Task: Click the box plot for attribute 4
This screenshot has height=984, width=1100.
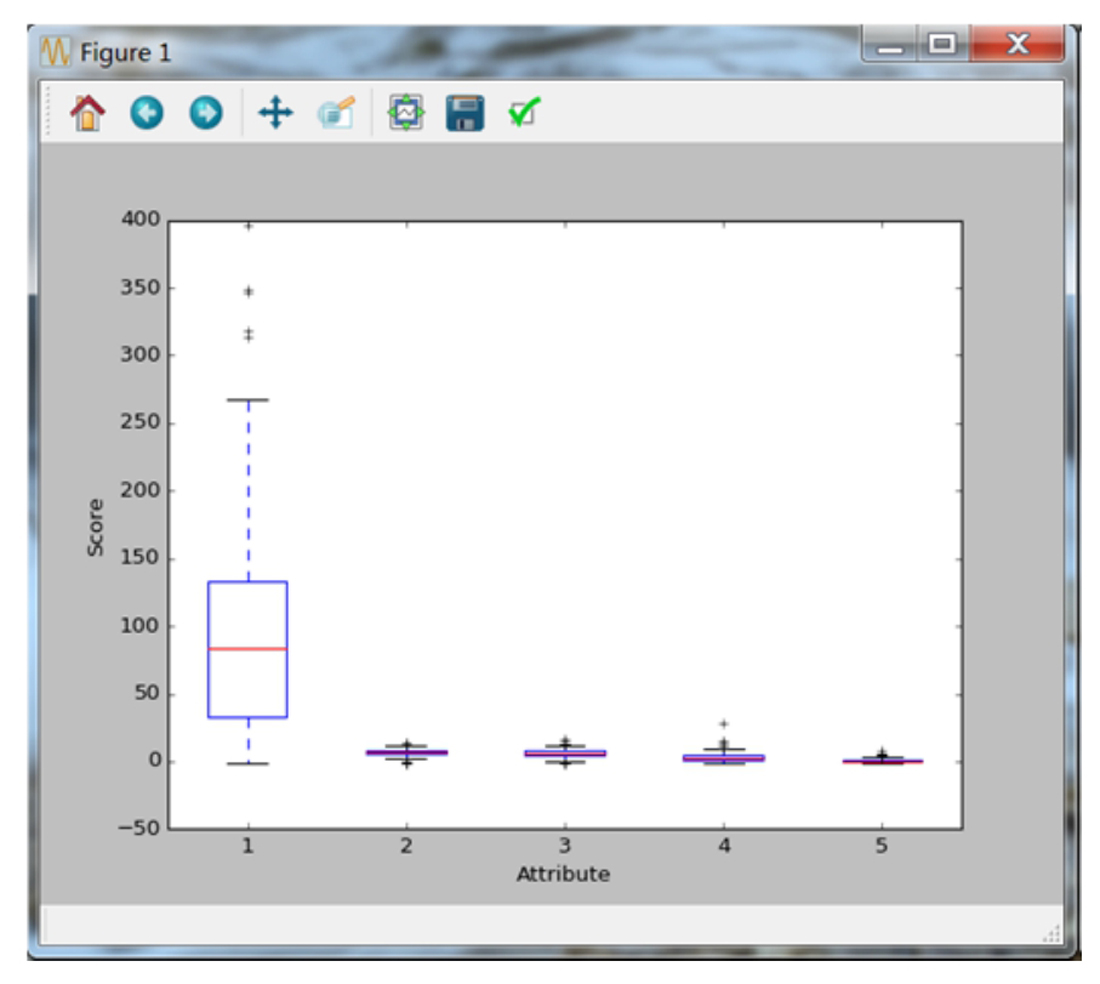Action: [x=724, y=757]
